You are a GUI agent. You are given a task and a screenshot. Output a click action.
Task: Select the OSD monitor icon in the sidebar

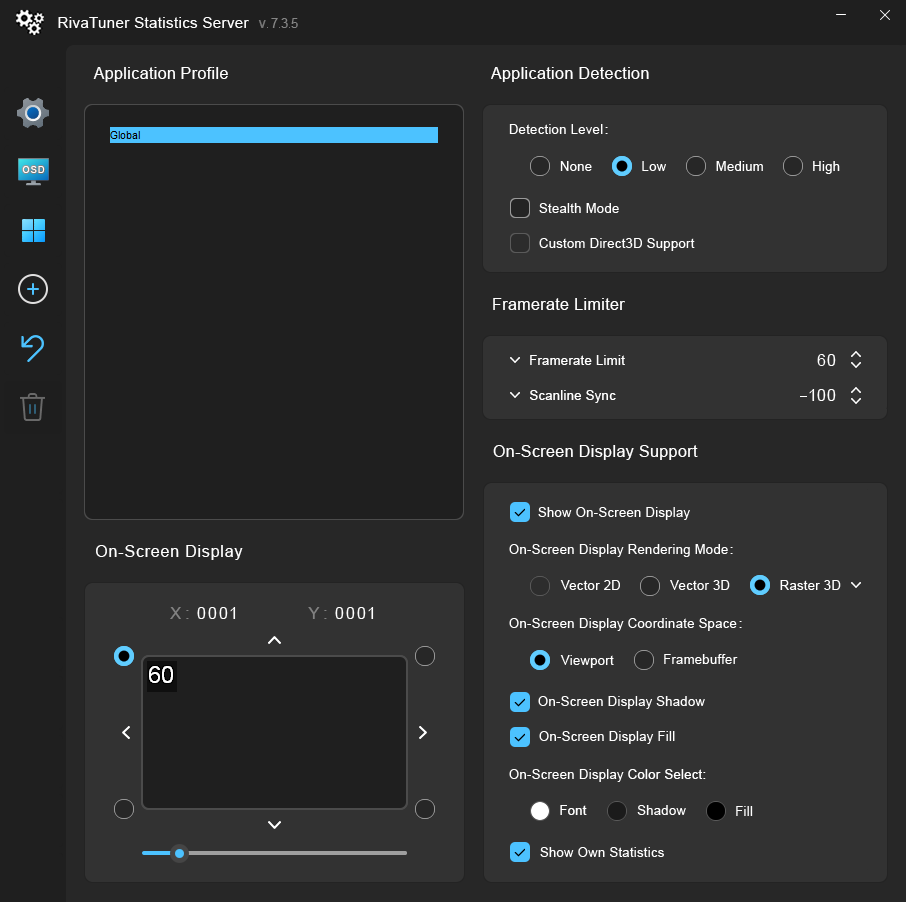pyautogui.click(x=32, y=171)
